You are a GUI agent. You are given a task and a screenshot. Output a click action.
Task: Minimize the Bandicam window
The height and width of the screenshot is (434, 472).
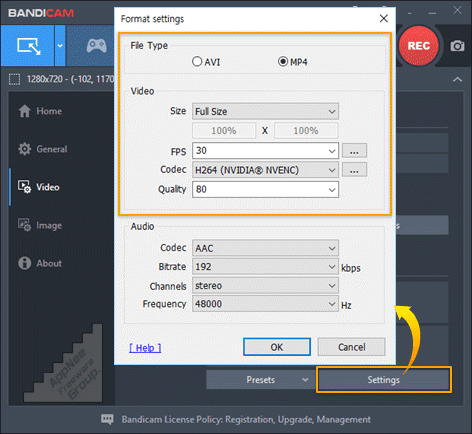click(x=432, y=13)
